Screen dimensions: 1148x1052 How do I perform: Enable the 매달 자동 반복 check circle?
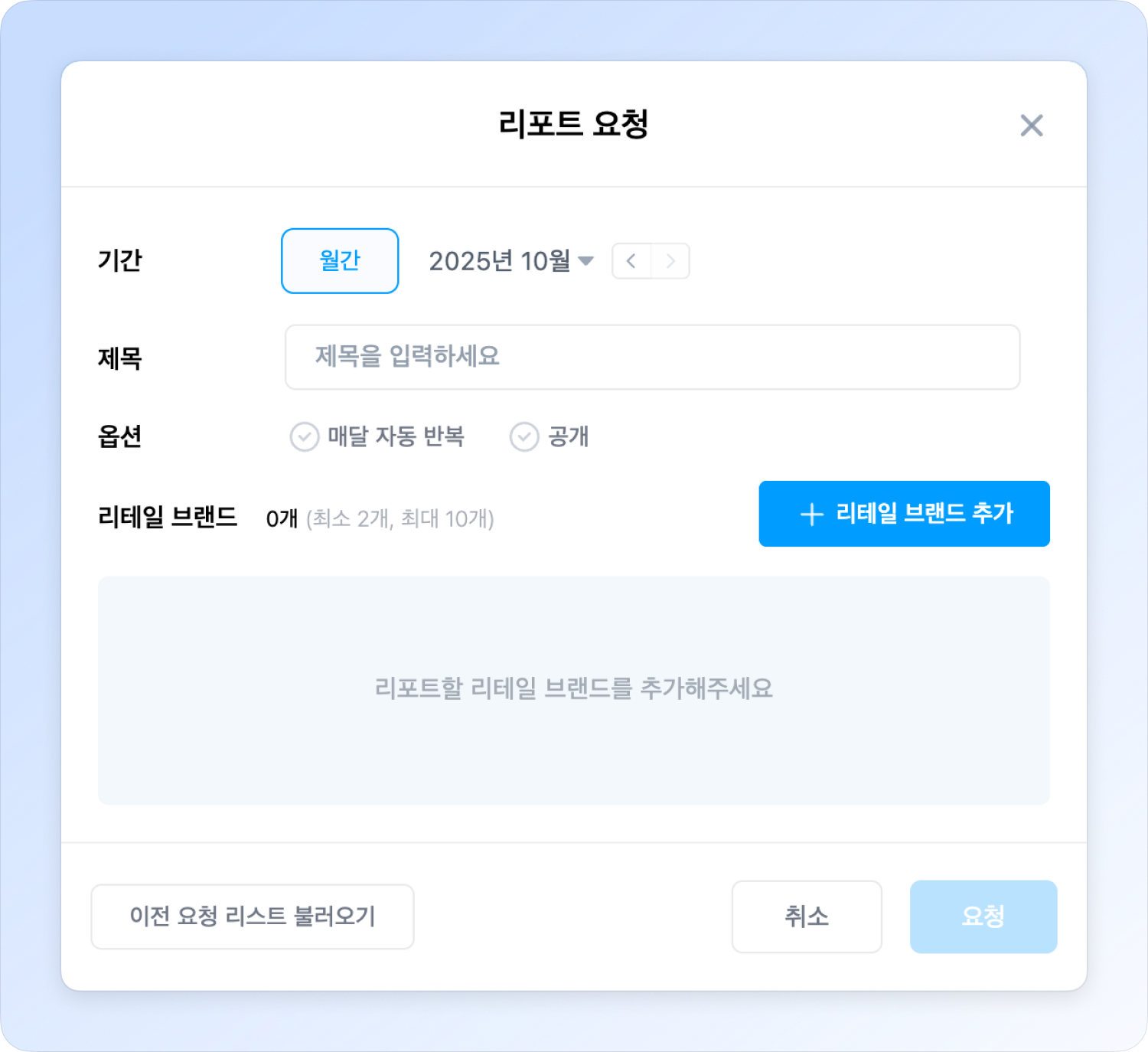[305, 437]
